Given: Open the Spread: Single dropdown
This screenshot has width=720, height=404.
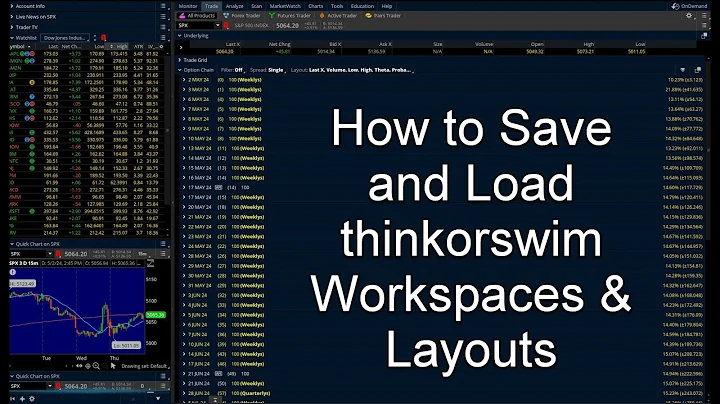Looking at the screenshot, I should pyautogui.click(x=268, y=70).
